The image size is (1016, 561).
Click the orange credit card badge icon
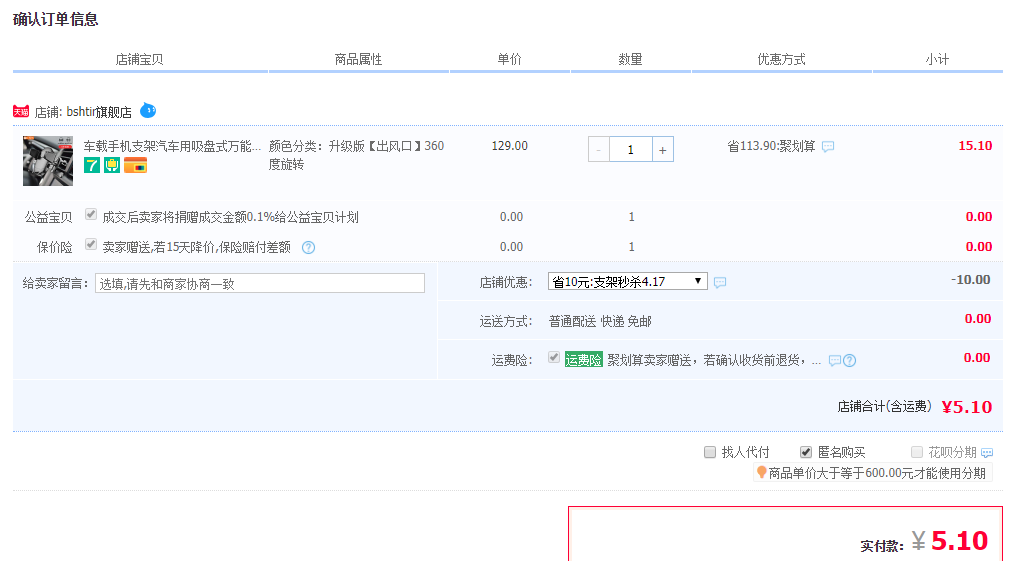coord(135,165)
